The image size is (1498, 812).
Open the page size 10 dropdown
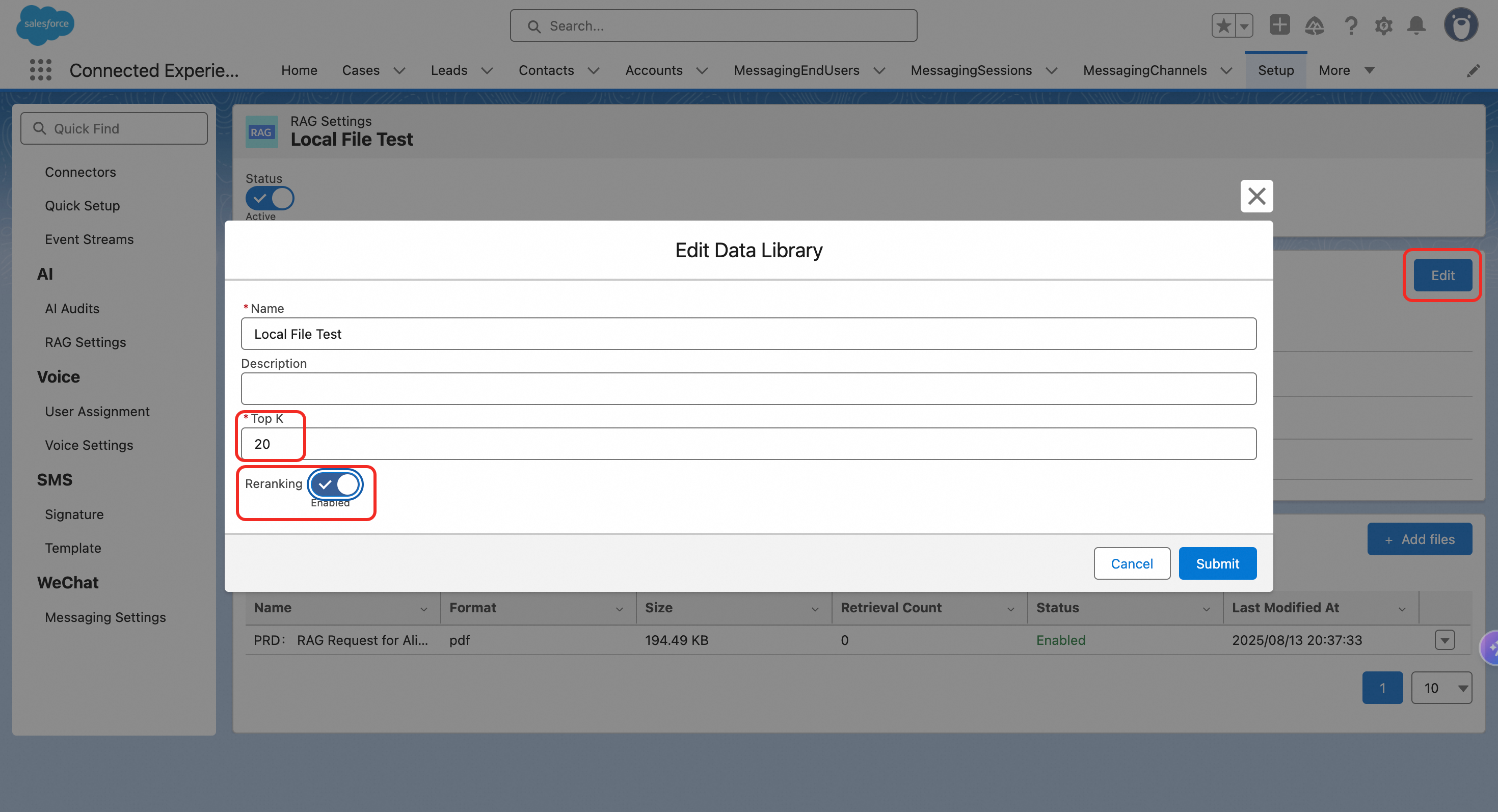[1441, 688]
